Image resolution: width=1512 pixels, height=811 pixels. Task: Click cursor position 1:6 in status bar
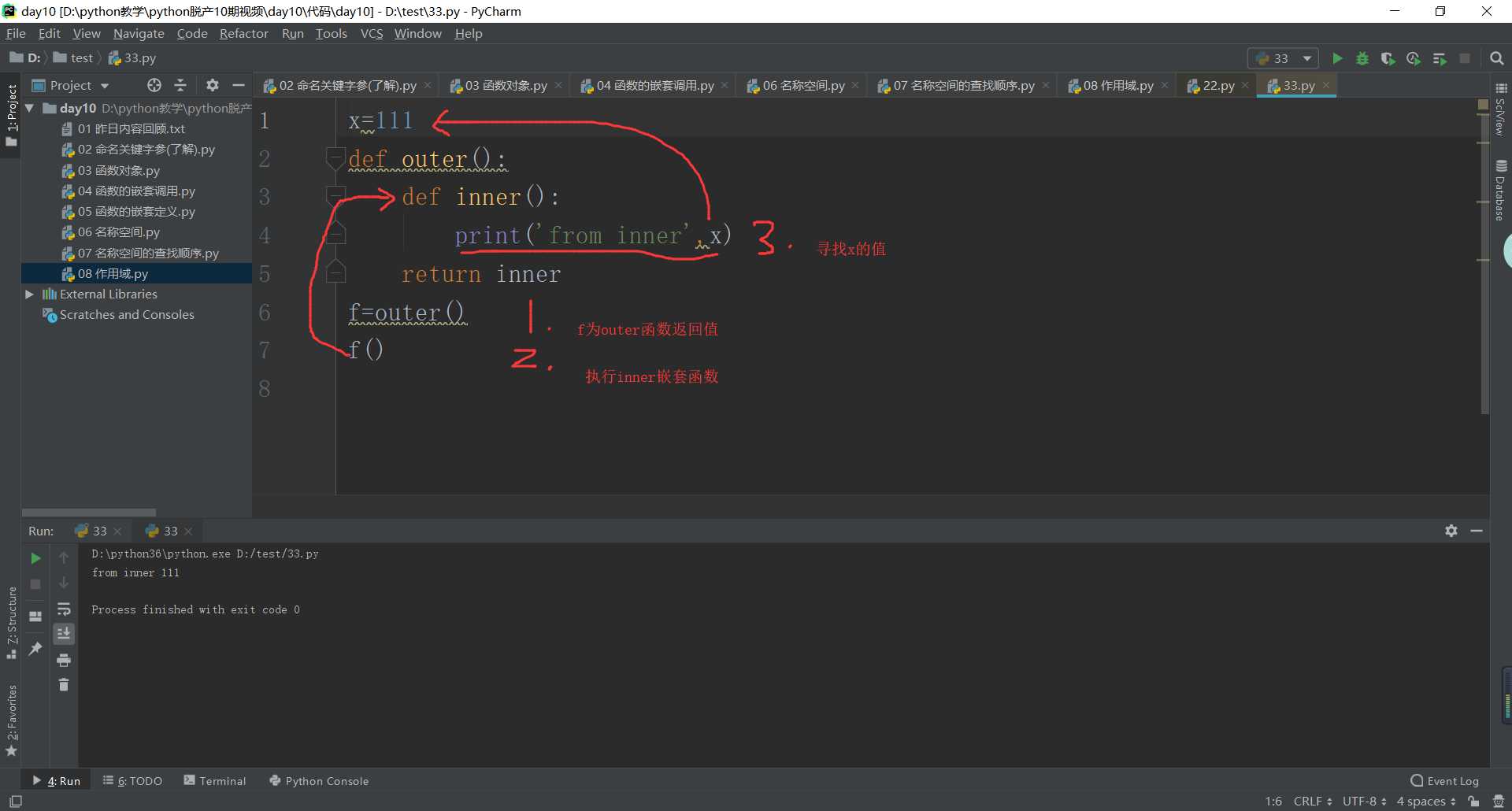1273,802
